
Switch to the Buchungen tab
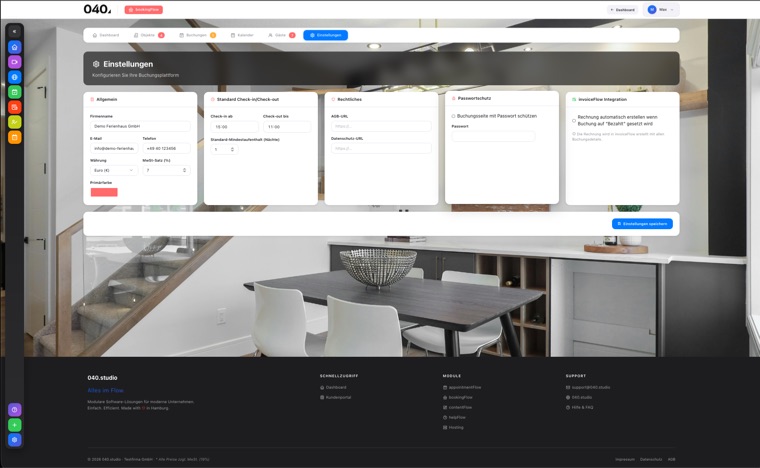197,35
